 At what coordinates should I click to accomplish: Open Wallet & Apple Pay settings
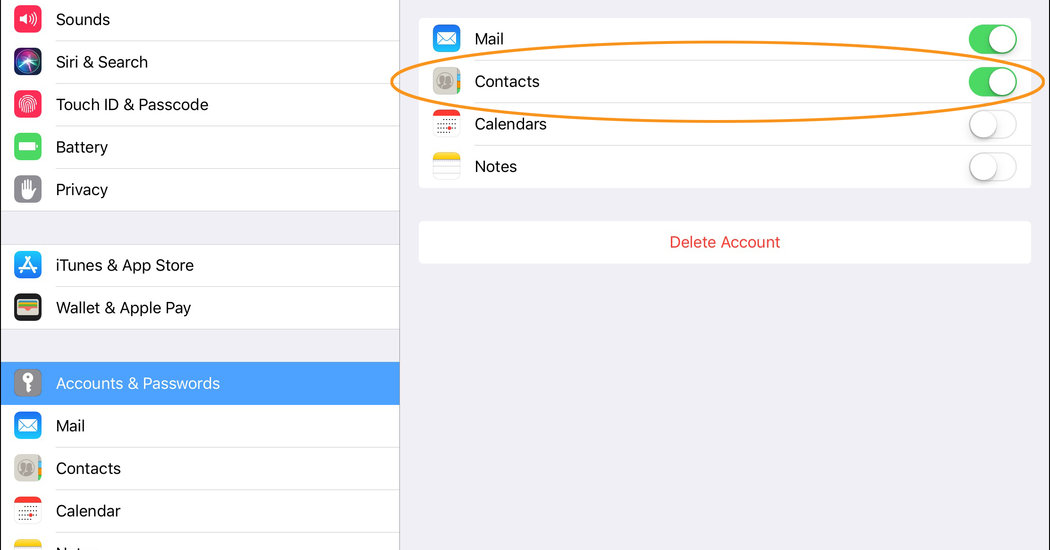(200, 308)
